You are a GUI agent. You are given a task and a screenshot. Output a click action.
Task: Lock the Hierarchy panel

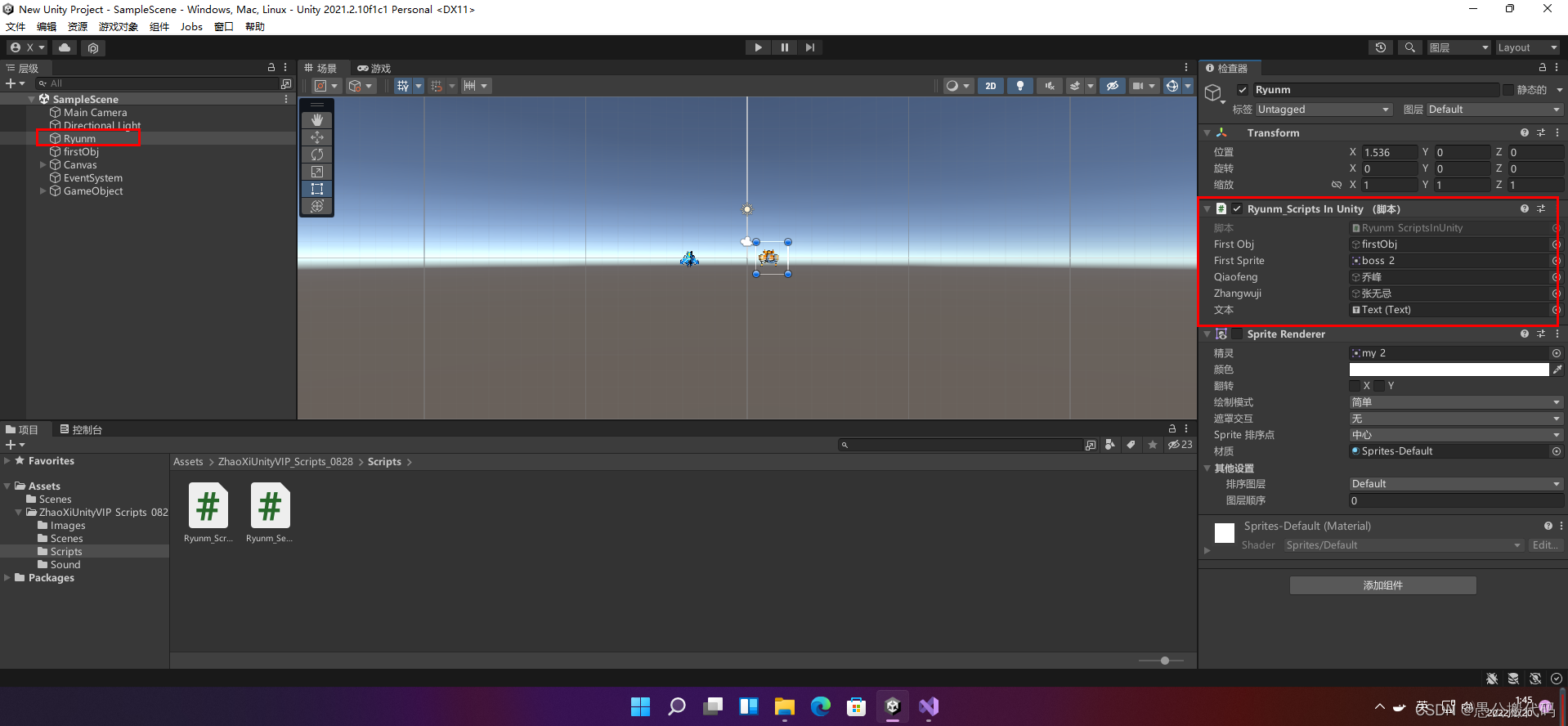[x=271, y=68]
